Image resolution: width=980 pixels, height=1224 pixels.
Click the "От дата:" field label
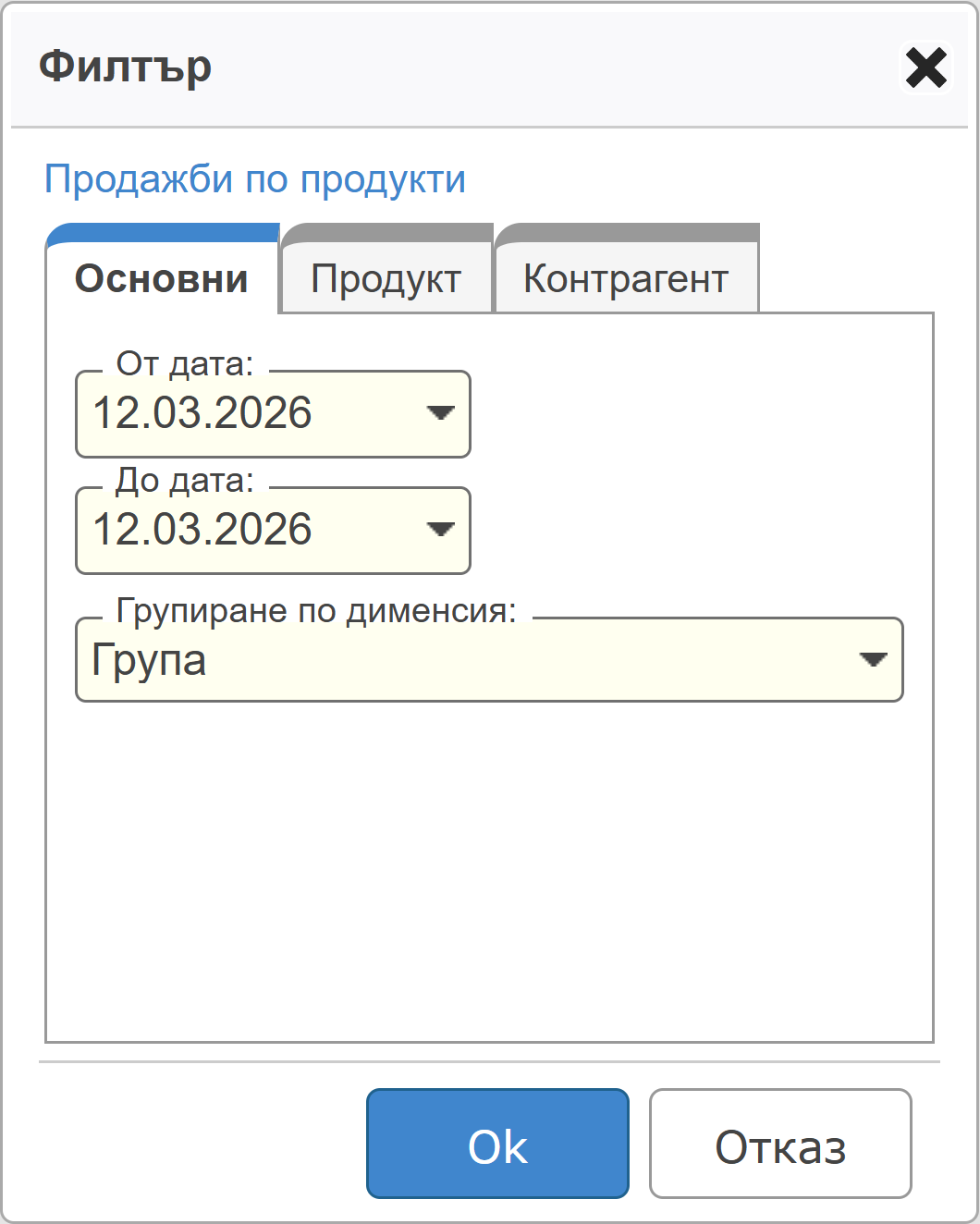[185, 364]
